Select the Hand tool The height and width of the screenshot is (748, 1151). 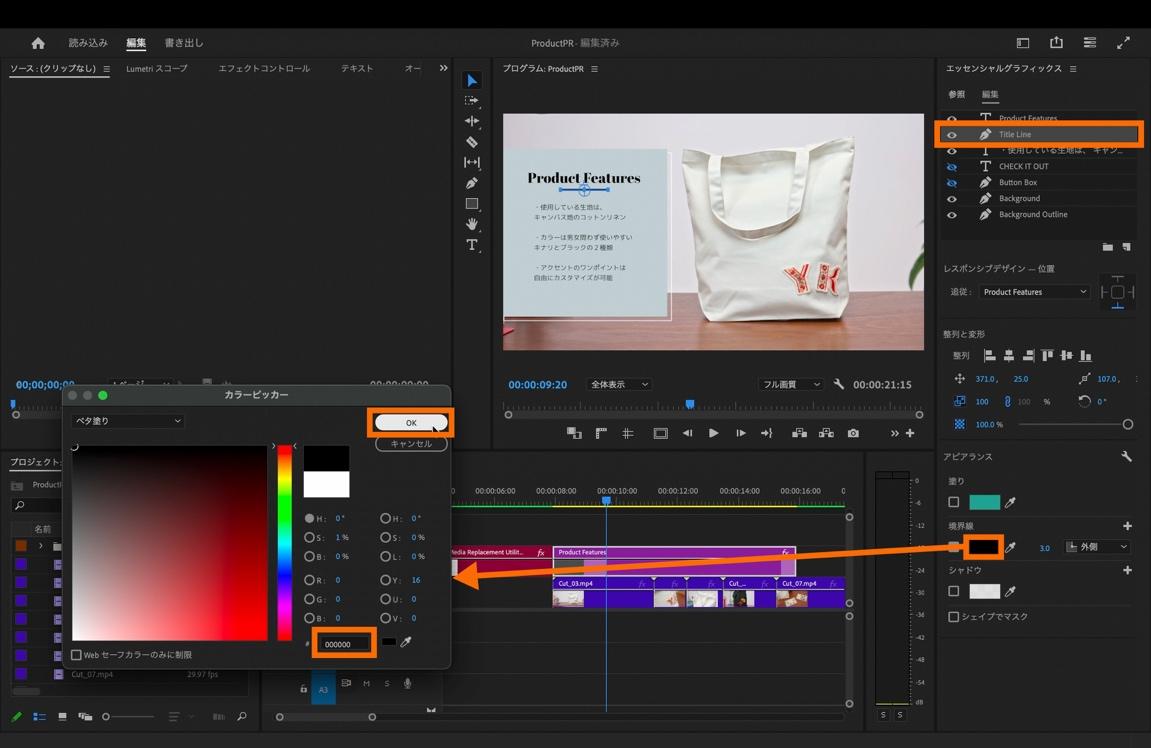pyautogui.click(x=471, y=224)
